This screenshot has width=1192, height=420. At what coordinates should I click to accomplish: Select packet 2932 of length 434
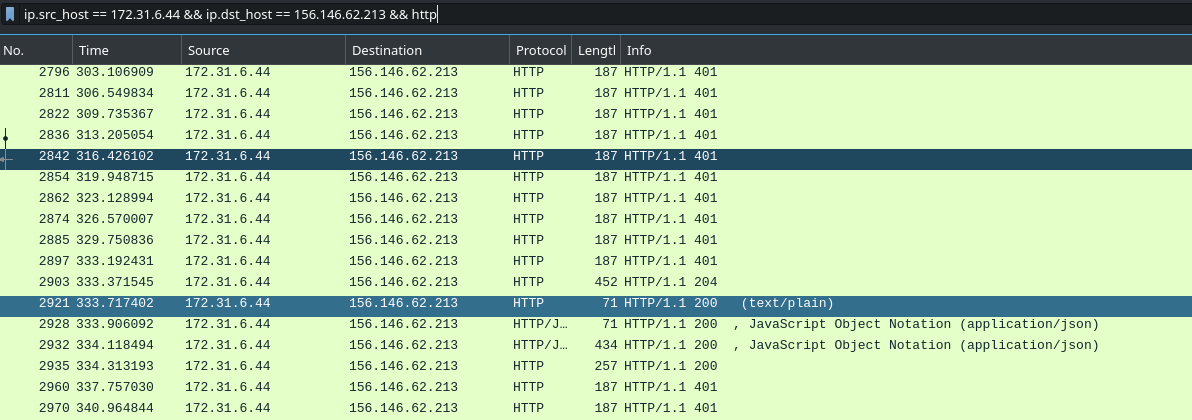pyautogui.click(x=596, y=345)
